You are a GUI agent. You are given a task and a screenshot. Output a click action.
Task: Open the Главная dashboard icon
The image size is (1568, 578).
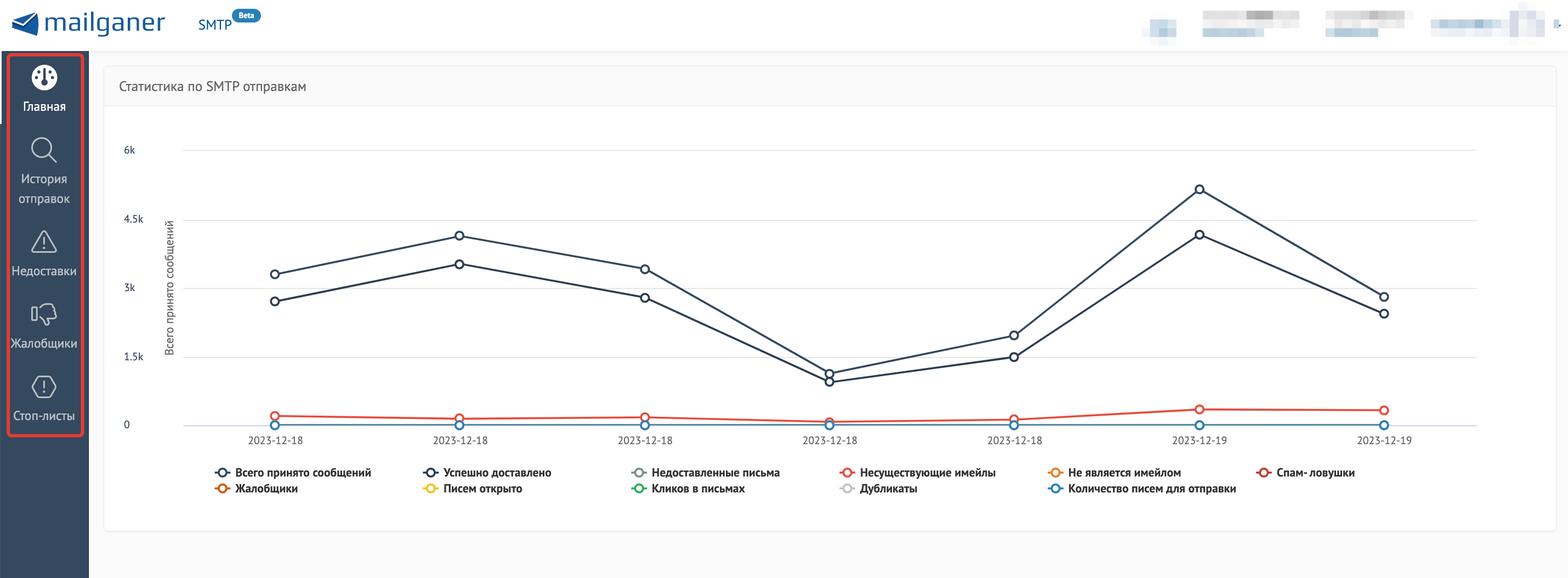tap(44, 77)
